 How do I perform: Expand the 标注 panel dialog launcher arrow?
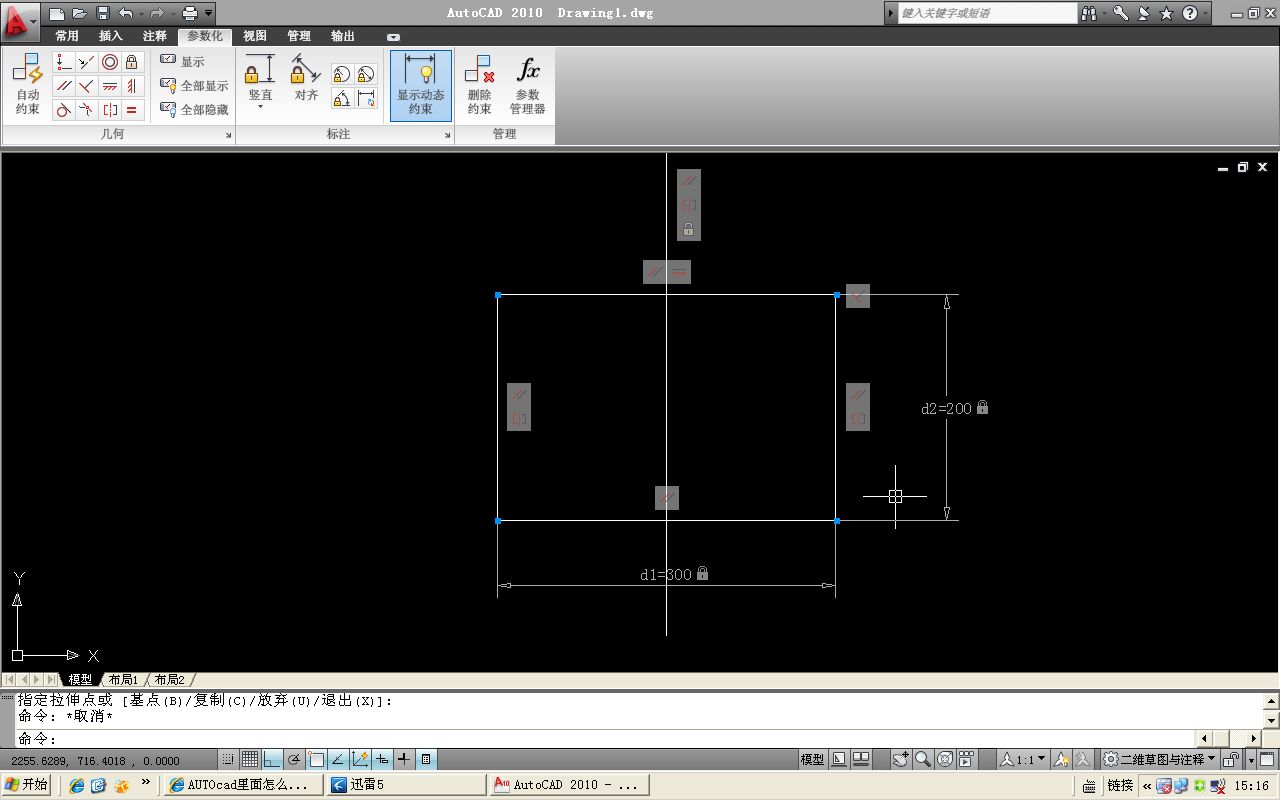point(447,136)
